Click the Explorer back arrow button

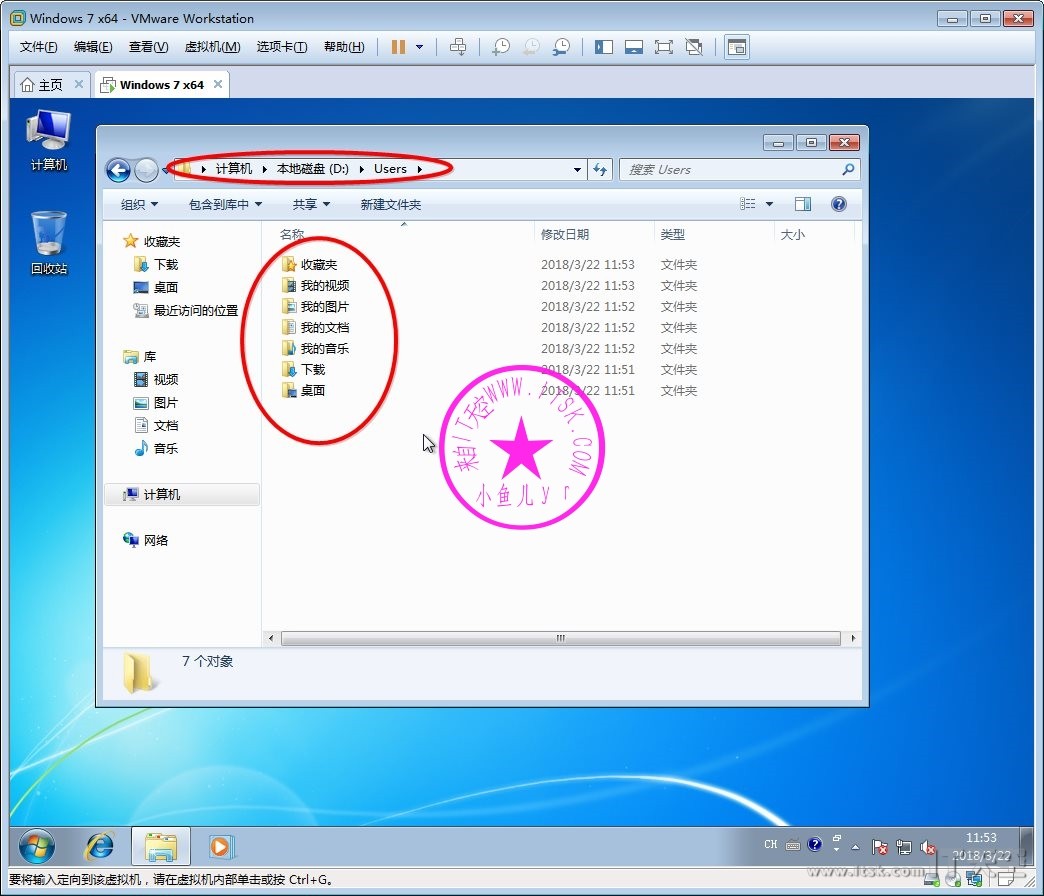[118, 170]
